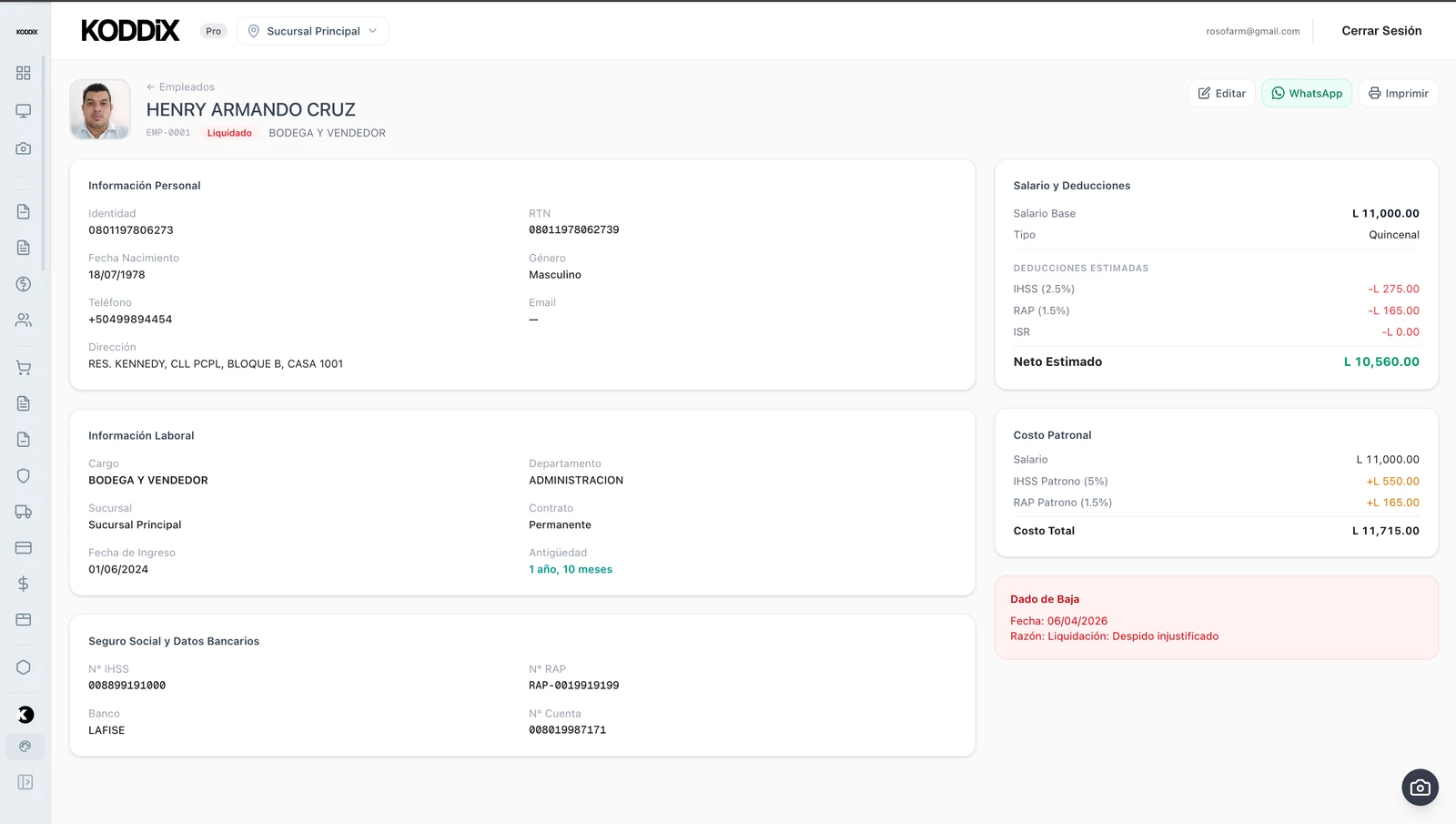Screen dimensions: 1456x824
Task: Click the Editar button
Action: 1221,94
